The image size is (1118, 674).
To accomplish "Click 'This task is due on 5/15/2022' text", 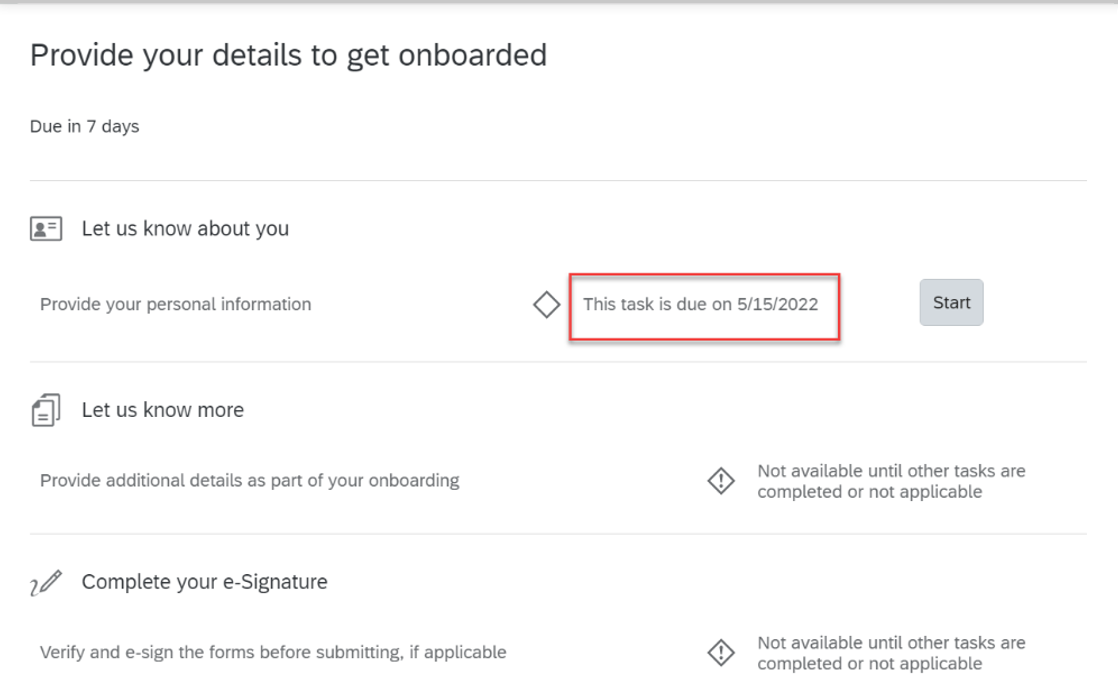I will (701, 305).
